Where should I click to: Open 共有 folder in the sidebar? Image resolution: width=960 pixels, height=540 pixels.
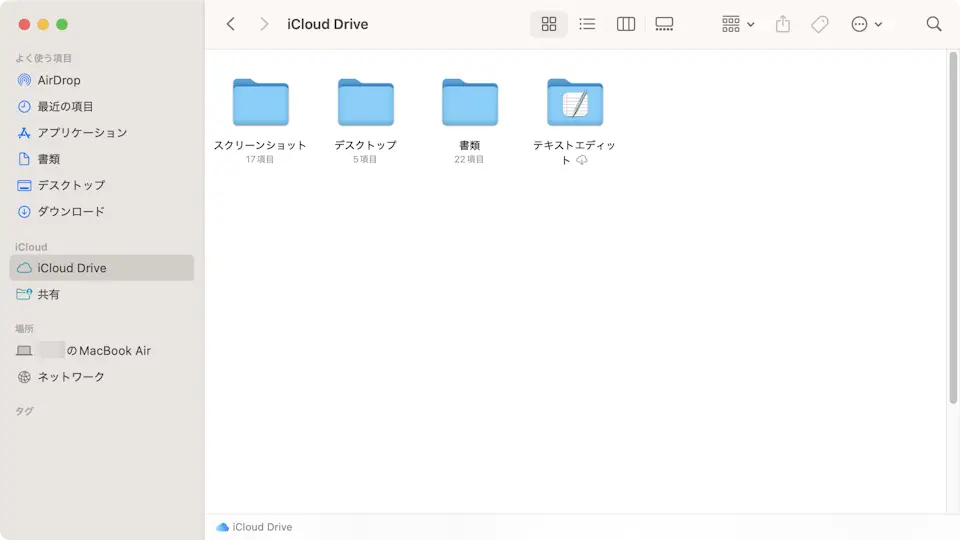(x=48, y=294)
